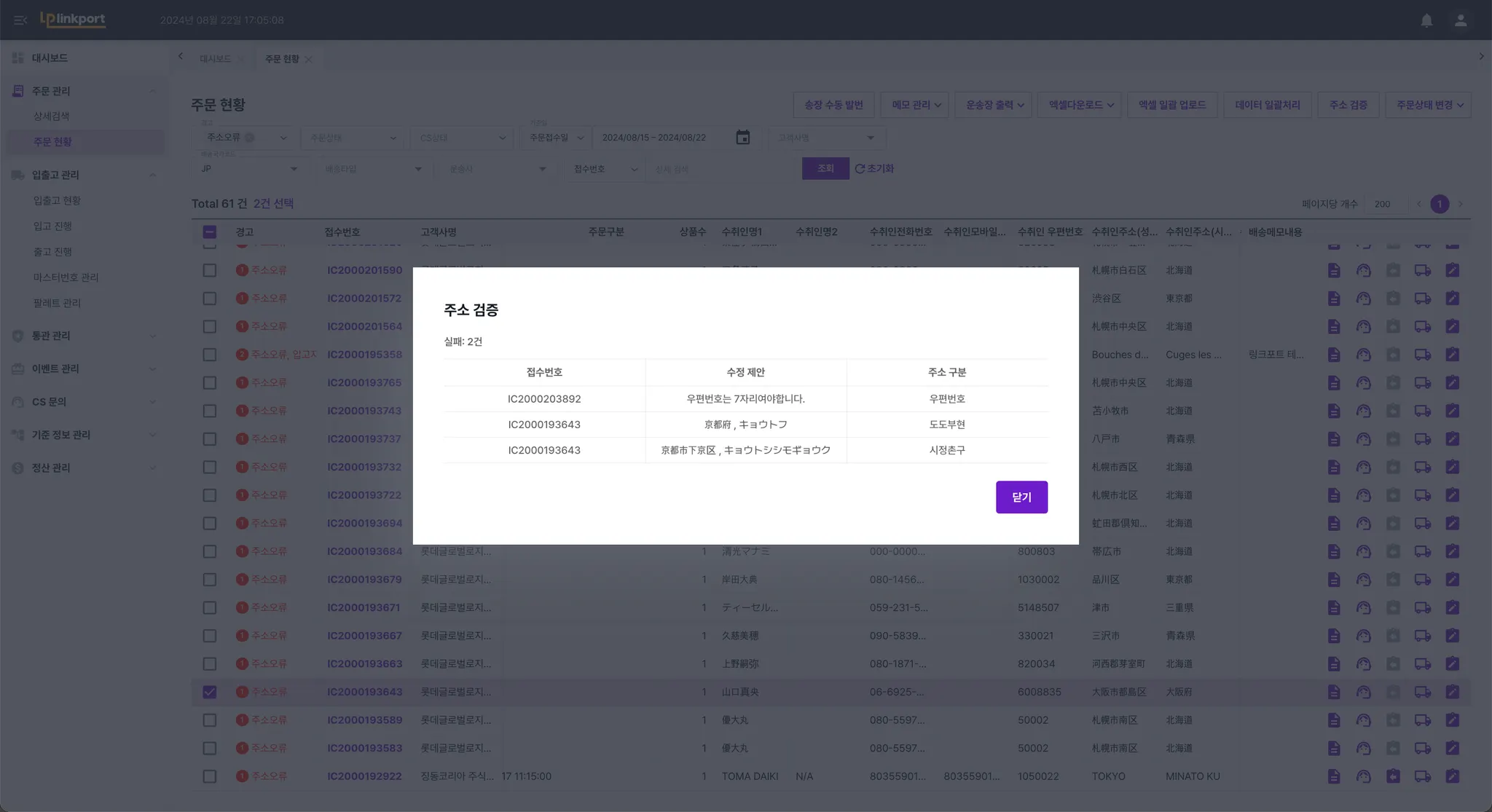Click the notification bell icon
1492x812 pixels.
tap(1426, 20)
